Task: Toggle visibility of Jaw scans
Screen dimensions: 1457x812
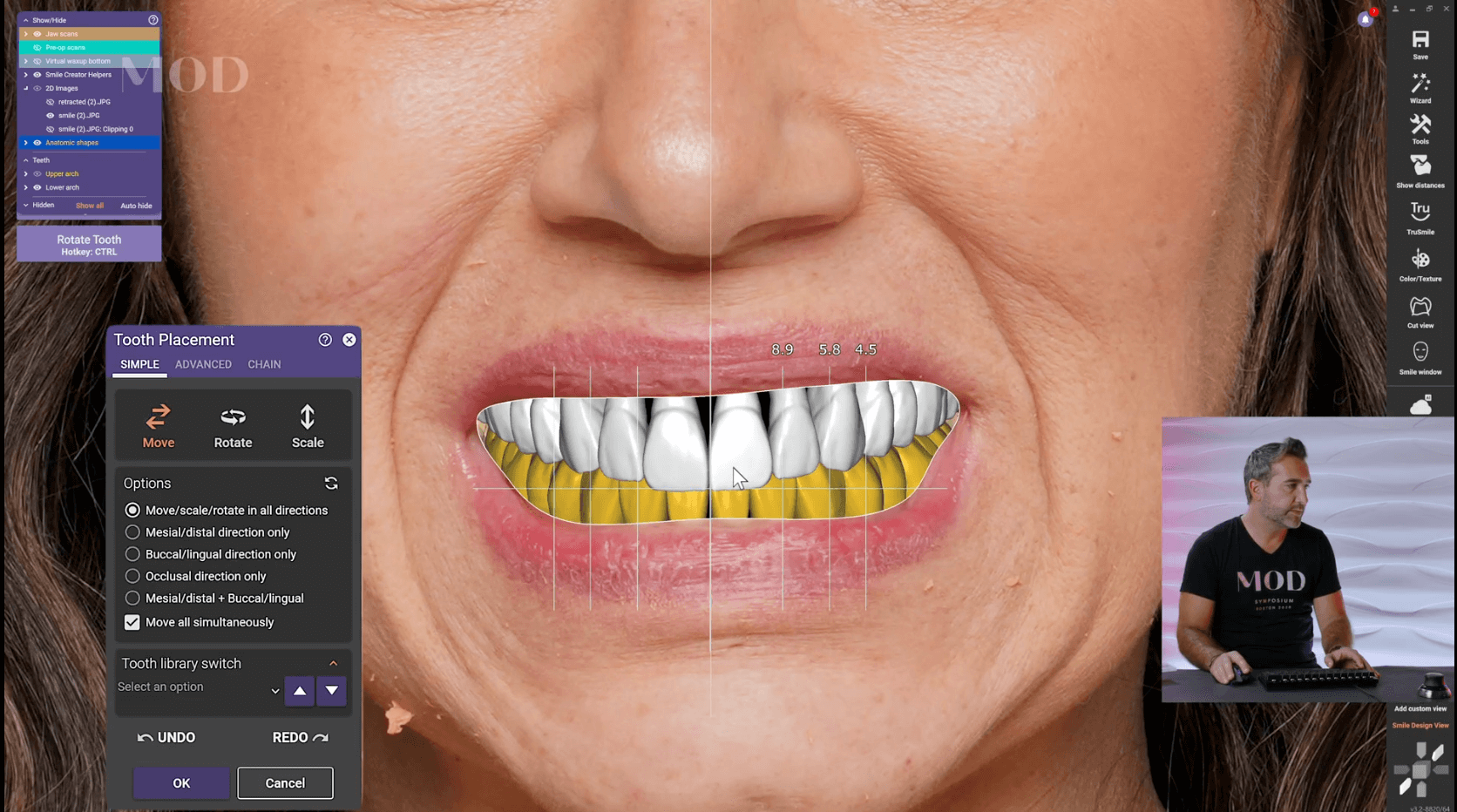Action: 37,34
